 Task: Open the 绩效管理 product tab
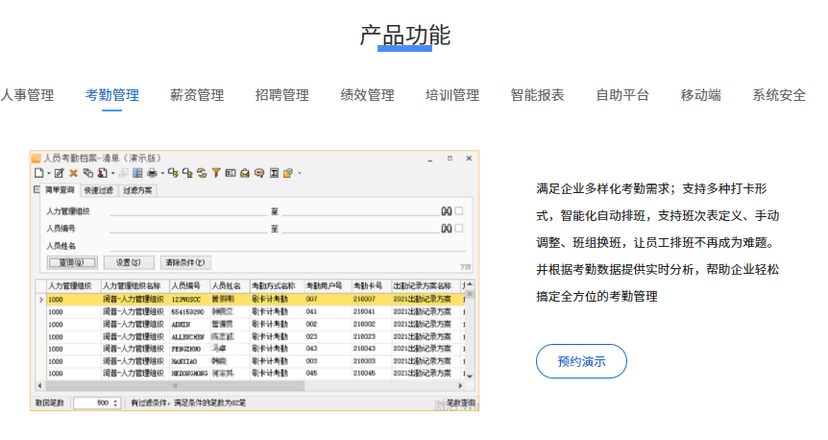pos(368,95)
